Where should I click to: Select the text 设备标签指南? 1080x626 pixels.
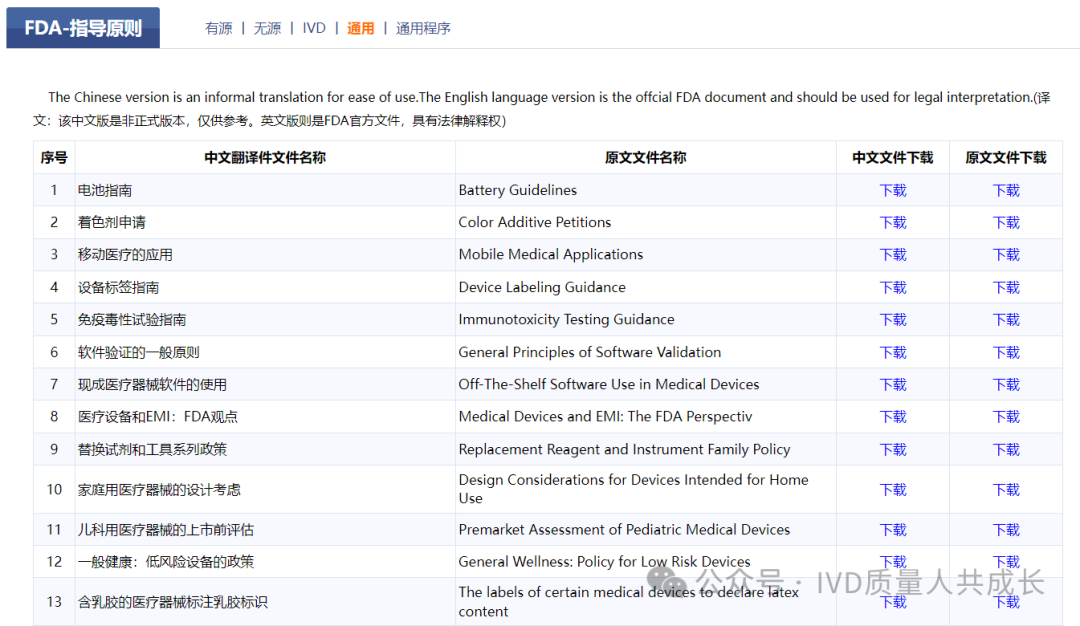tap(118, 287)
